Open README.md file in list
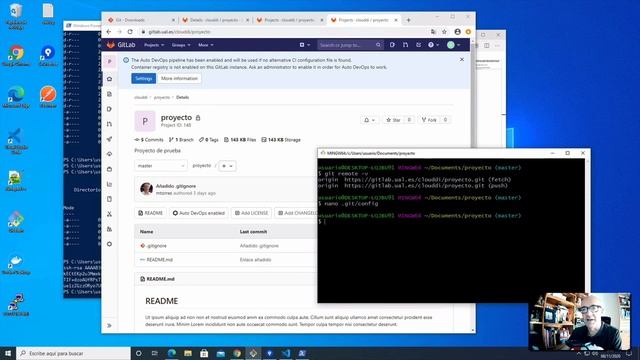This screenshot has width=640, height=360. (x=160, y=260)
